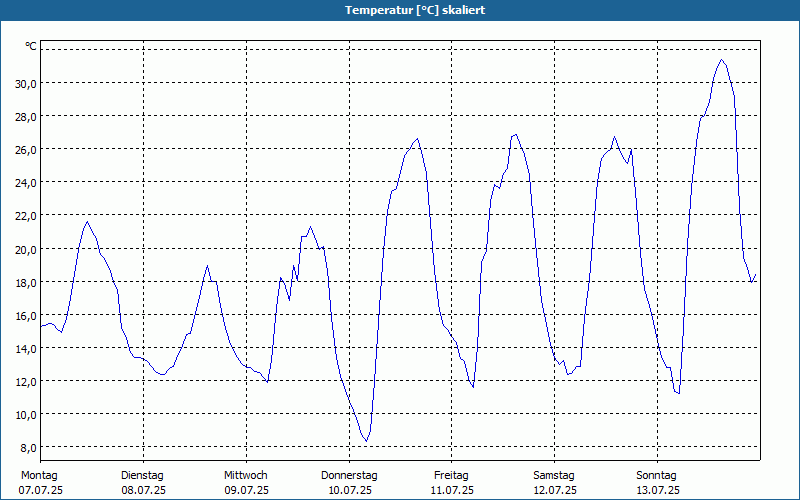Select the '12,0' y-axis value
This screenshot has height=500, width=800.
click(x=26, y=382)
